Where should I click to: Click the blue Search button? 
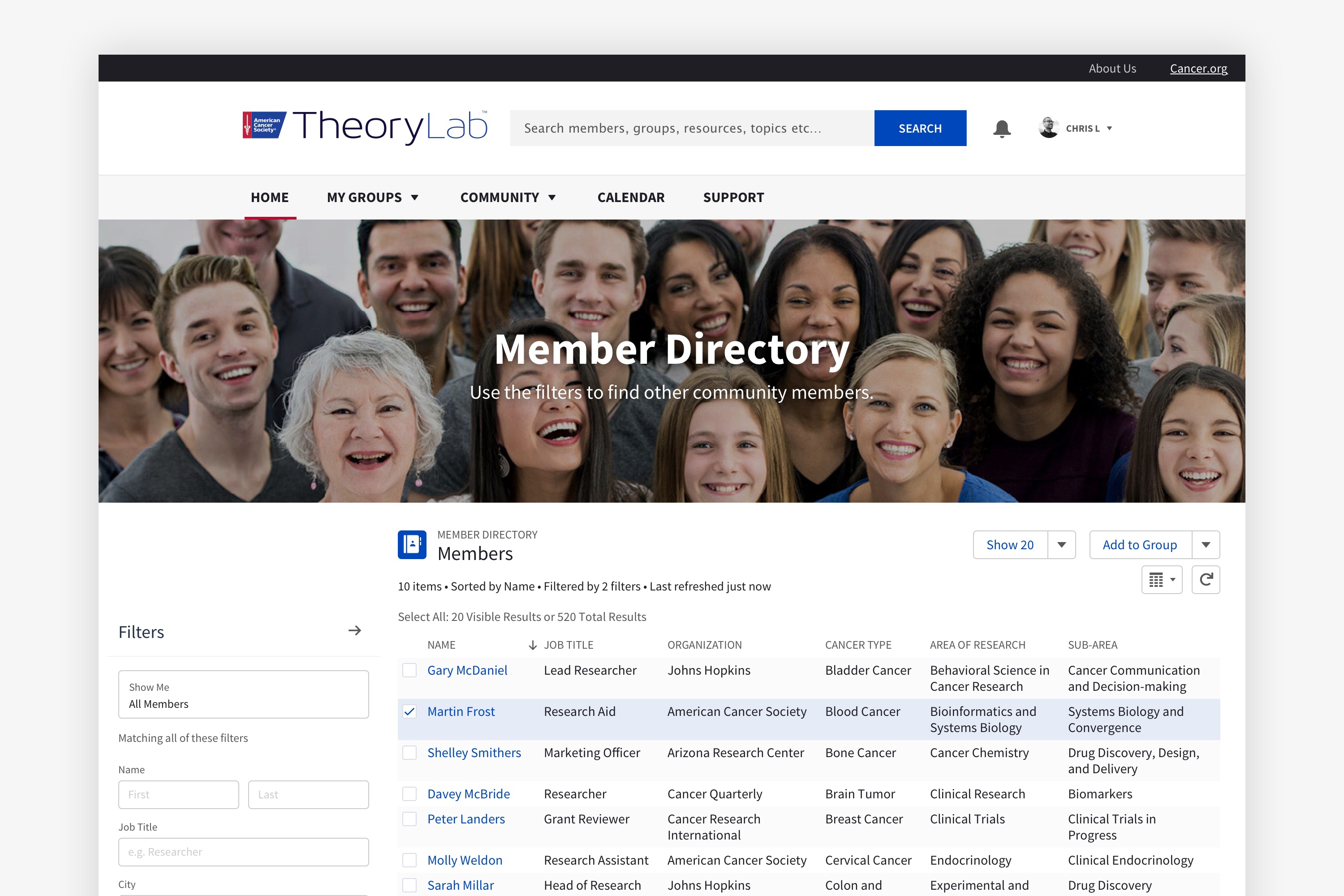point(920,128)
